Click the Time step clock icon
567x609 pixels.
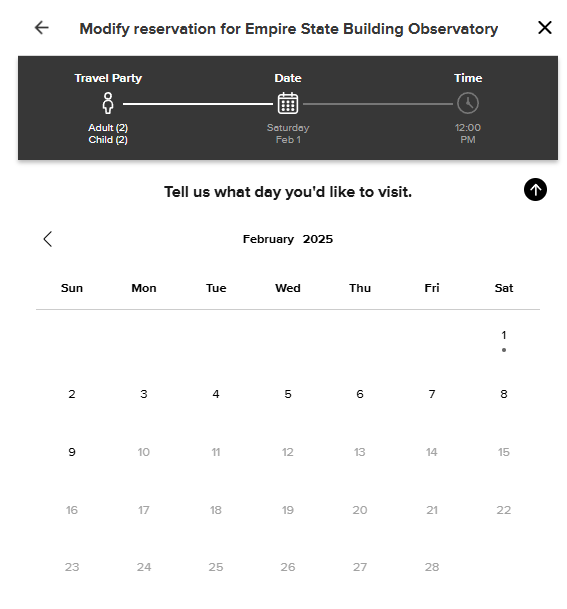click(x=468, y=103)
